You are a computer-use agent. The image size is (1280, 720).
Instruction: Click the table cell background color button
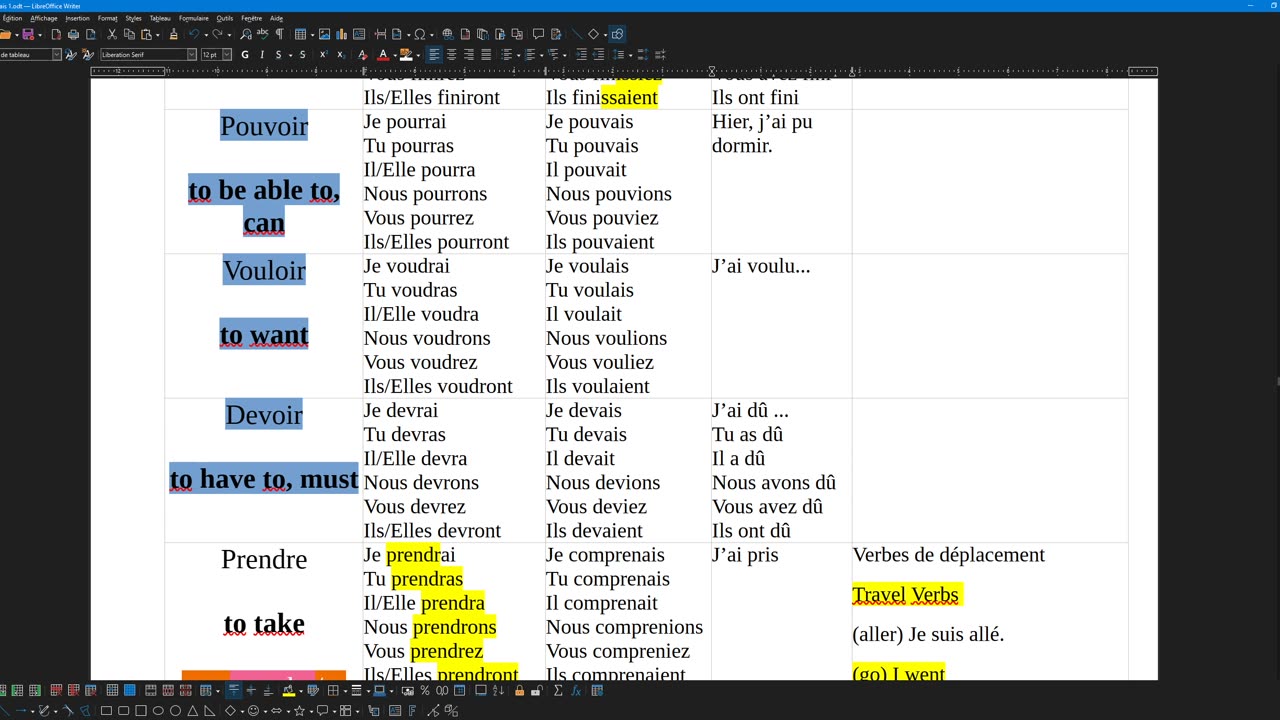click(x=287, y=690)
